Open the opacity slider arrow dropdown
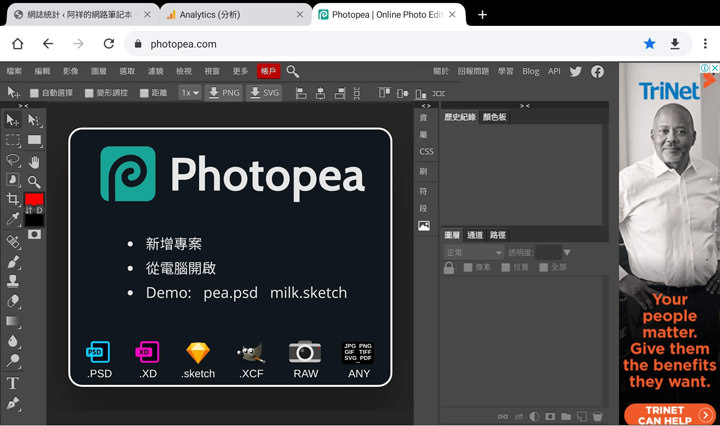The height and width of the screenshot is (426, 720). click(567, 252)
